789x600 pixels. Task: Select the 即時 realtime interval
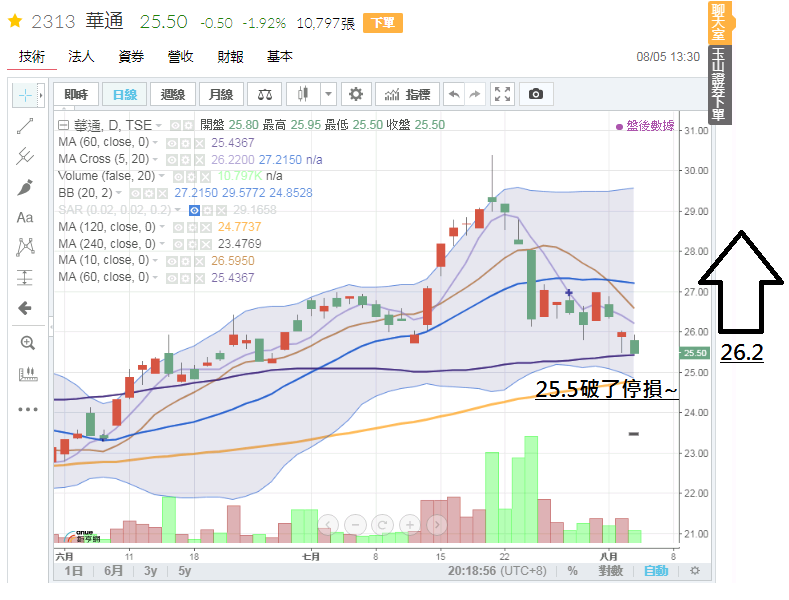tap(76, 94)
